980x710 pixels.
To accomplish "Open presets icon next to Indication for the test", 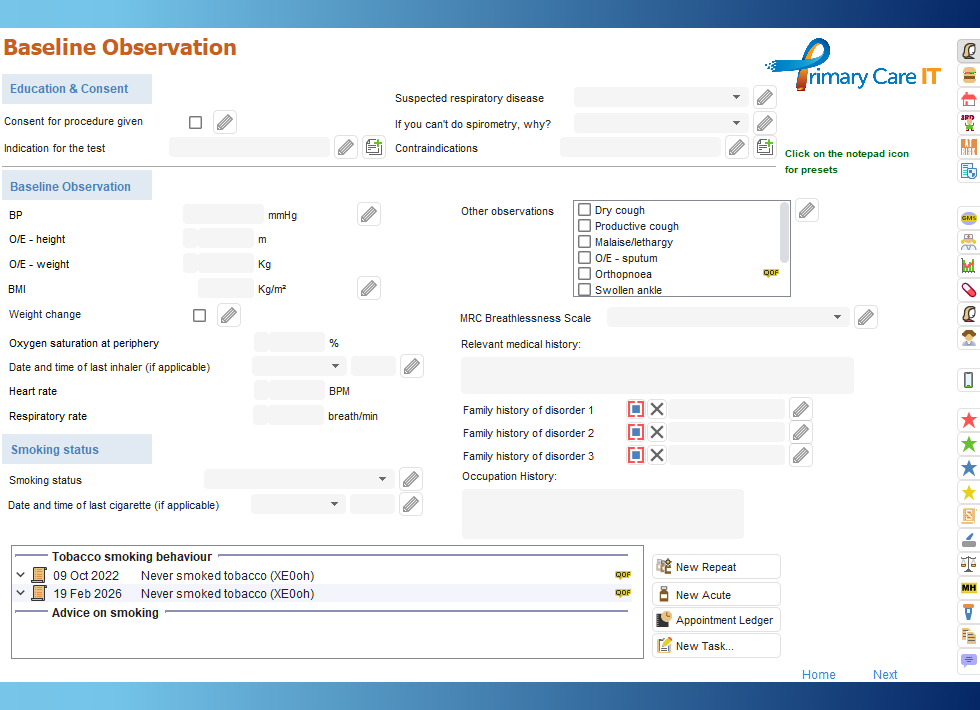I will [373, 148].
